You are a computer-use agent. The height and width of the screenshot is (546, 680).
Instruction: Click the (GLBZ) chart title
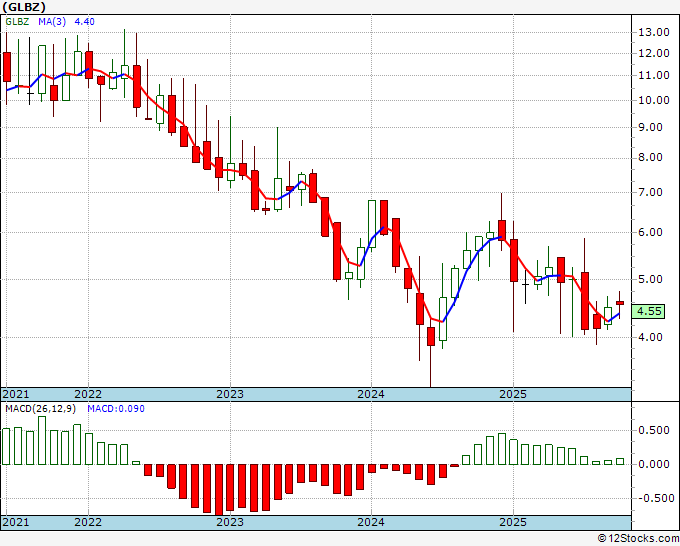[x=24, y=7]
